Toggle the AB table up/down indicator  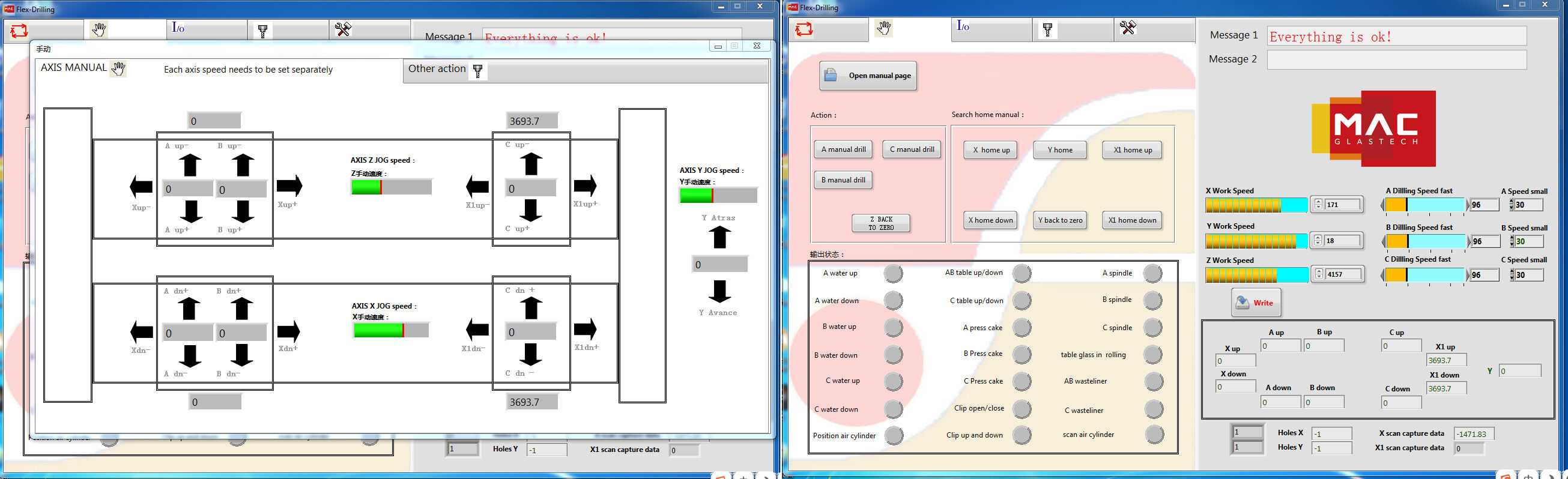click(1022, 274)
